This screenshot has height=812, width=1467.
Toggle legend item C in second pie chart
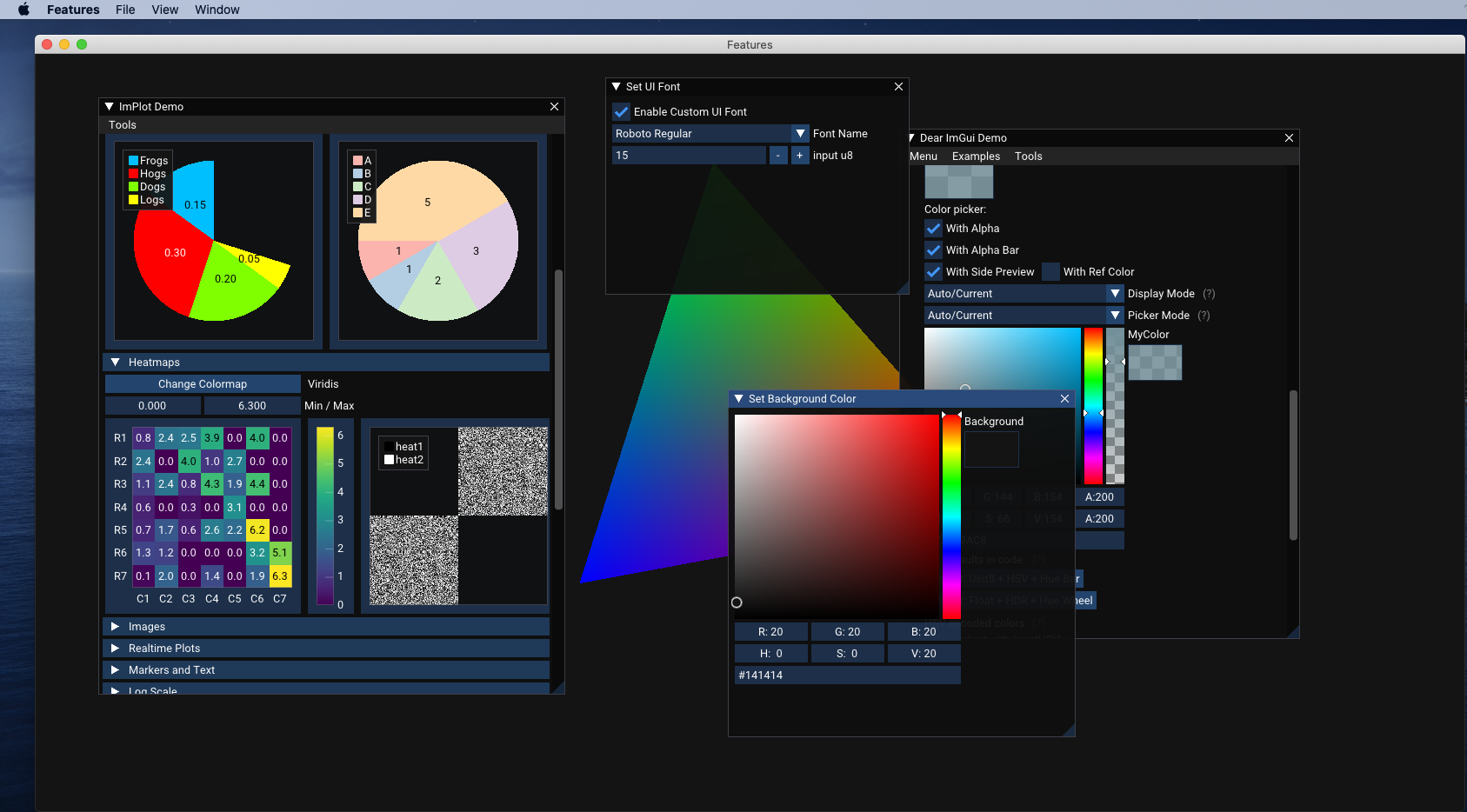click(x=357, y=187)
